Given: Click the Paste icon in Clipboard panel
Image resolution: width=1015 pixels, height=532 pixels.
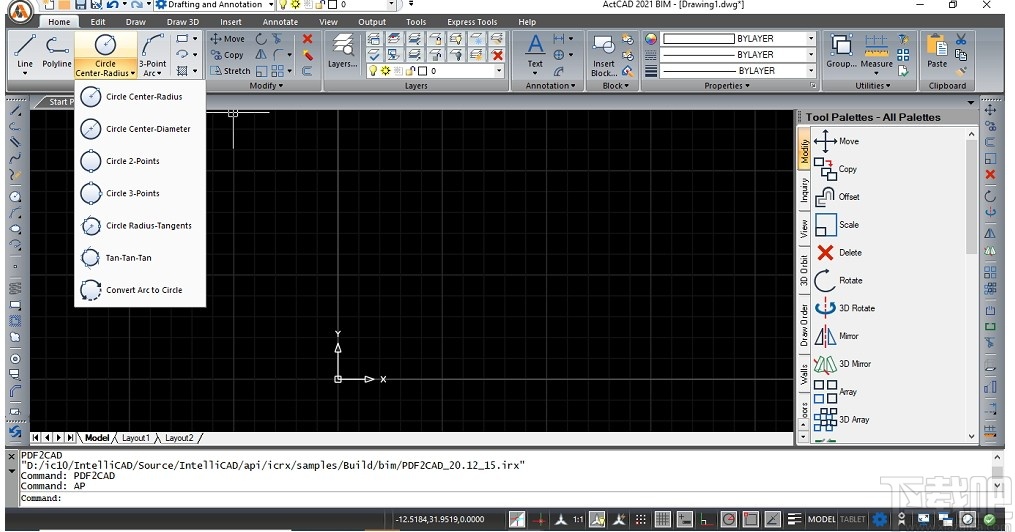Looking at the screenshot, I should [x=937, y=52].
